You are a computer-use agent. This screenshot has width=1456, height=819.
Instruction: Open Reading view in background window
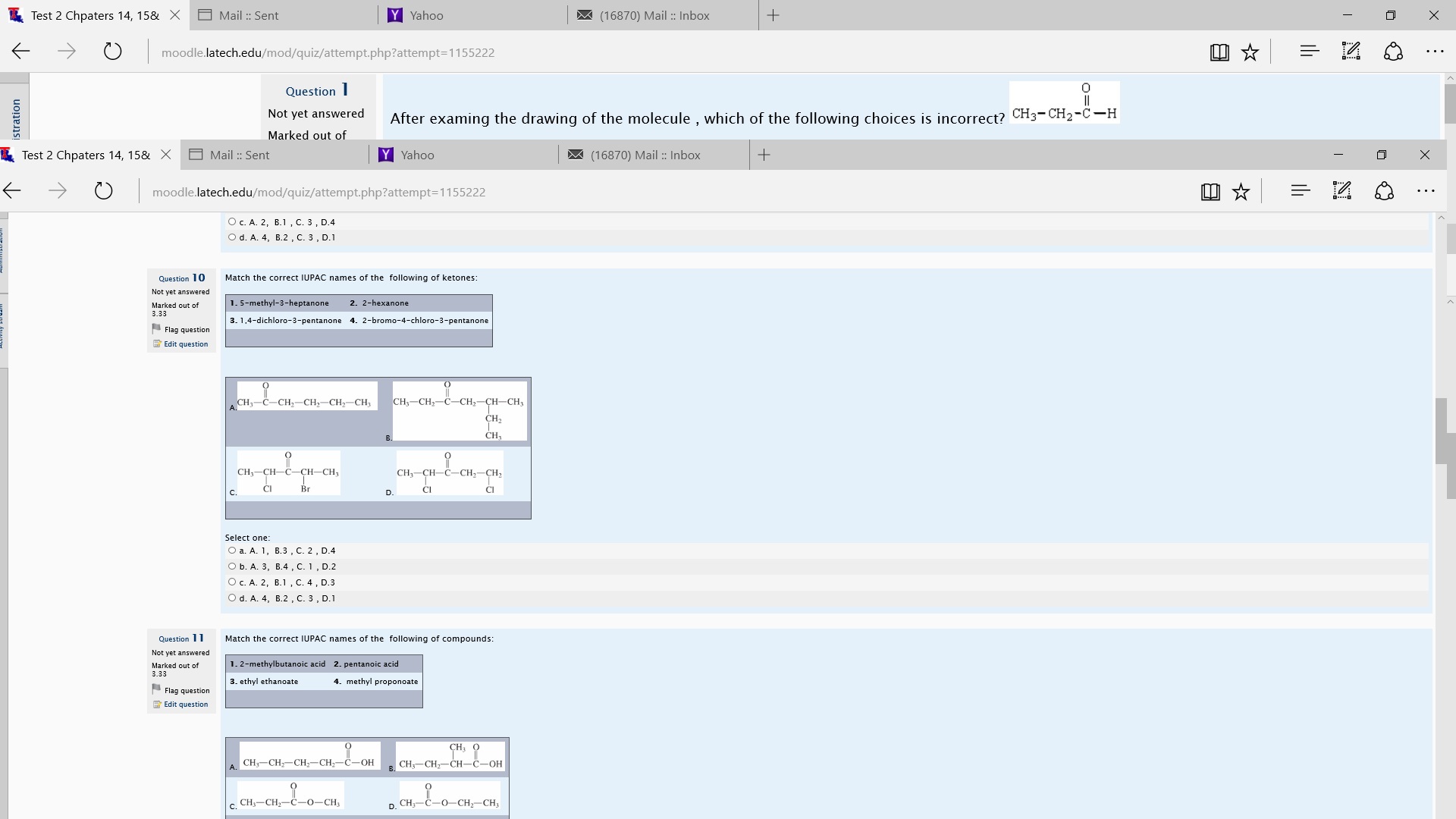tap(1219, 52)
